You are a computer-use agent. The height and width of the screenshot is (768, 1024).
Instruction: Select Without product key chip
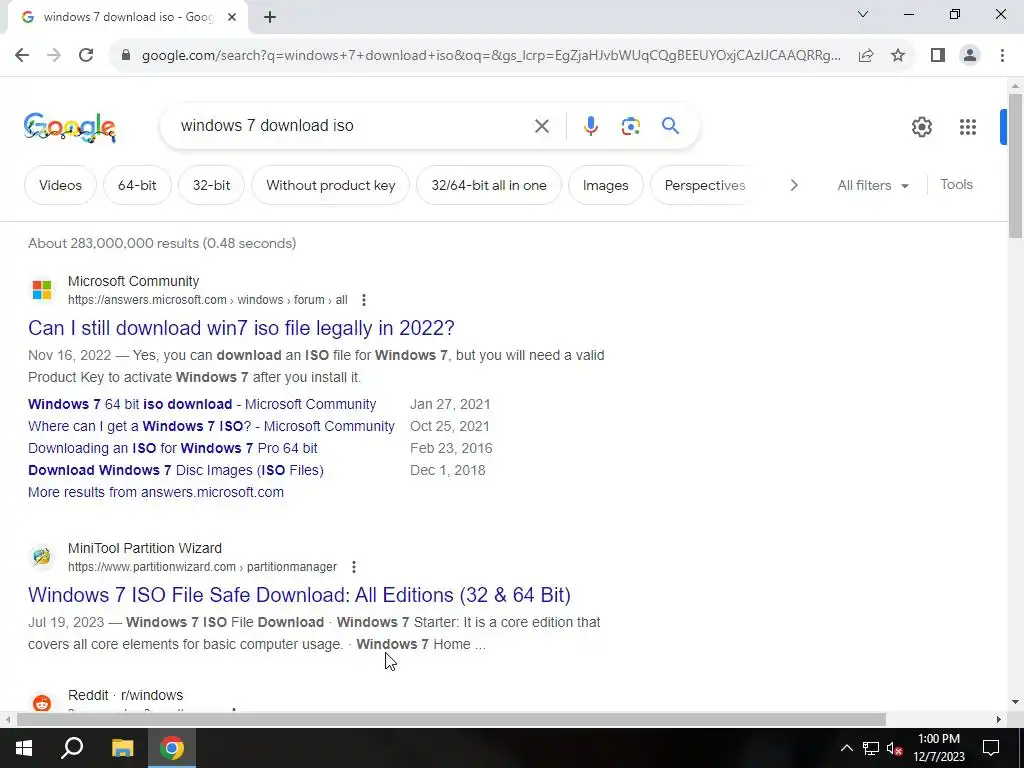click(330, 185)
